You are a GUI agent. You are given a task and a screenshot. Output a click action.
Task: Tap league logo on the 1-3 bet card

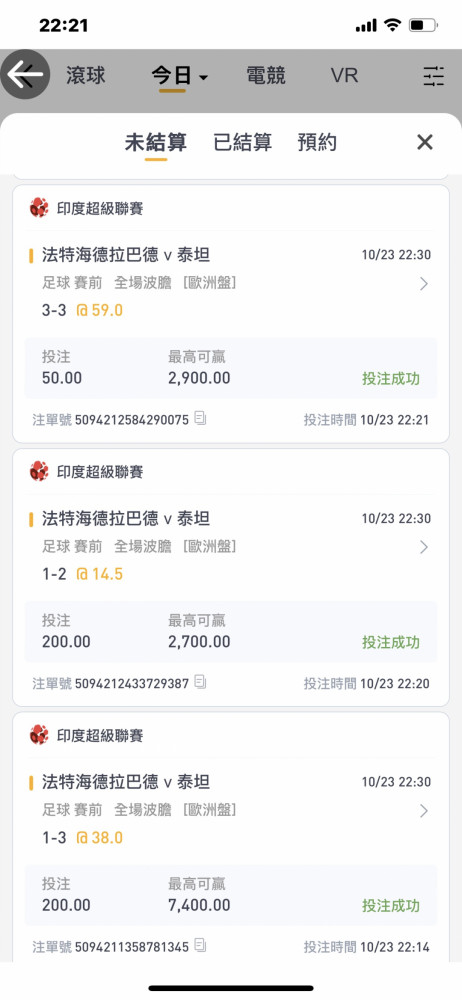39,735
